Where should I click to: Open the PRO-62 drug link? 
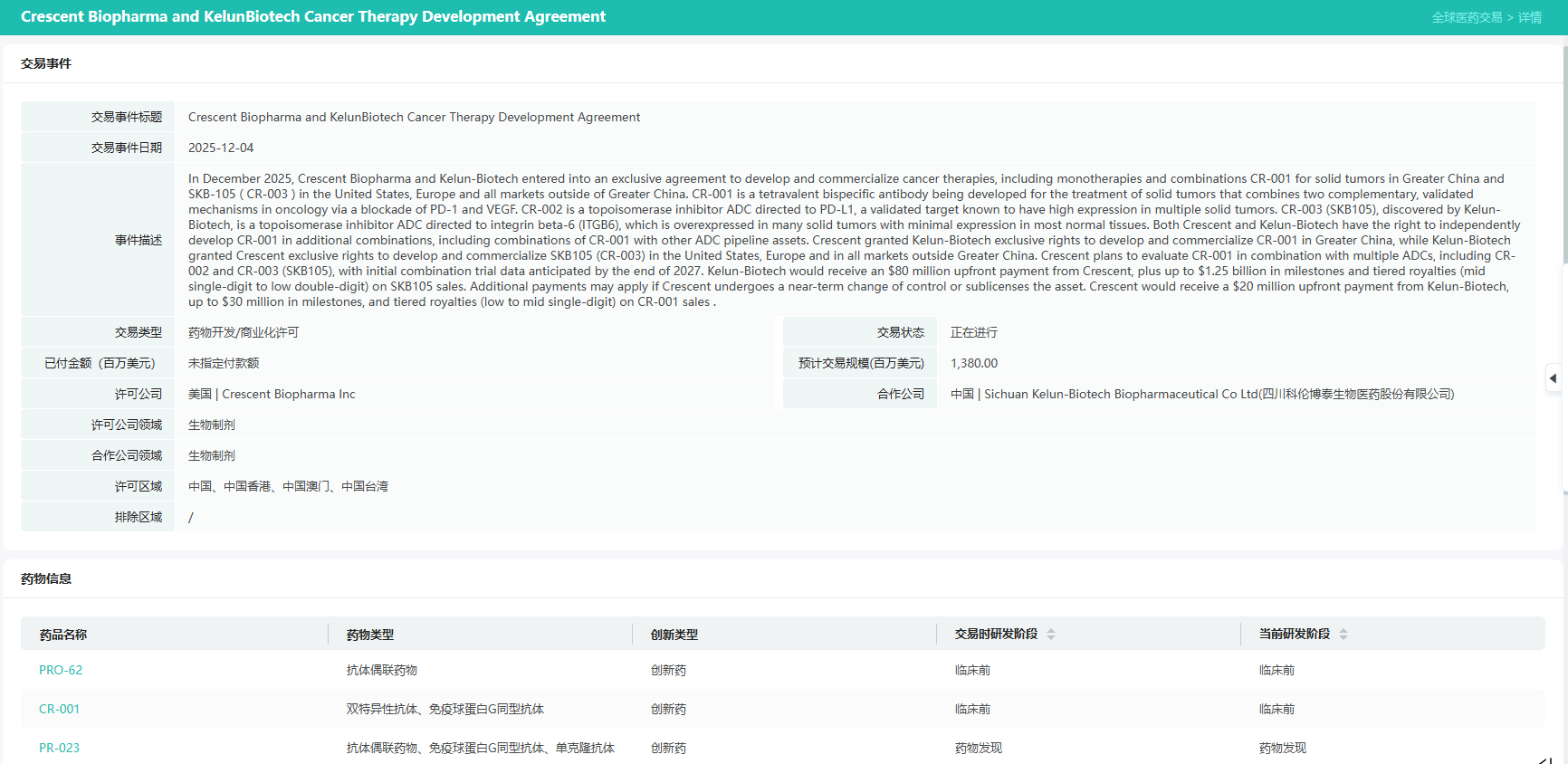pos(61,671)
